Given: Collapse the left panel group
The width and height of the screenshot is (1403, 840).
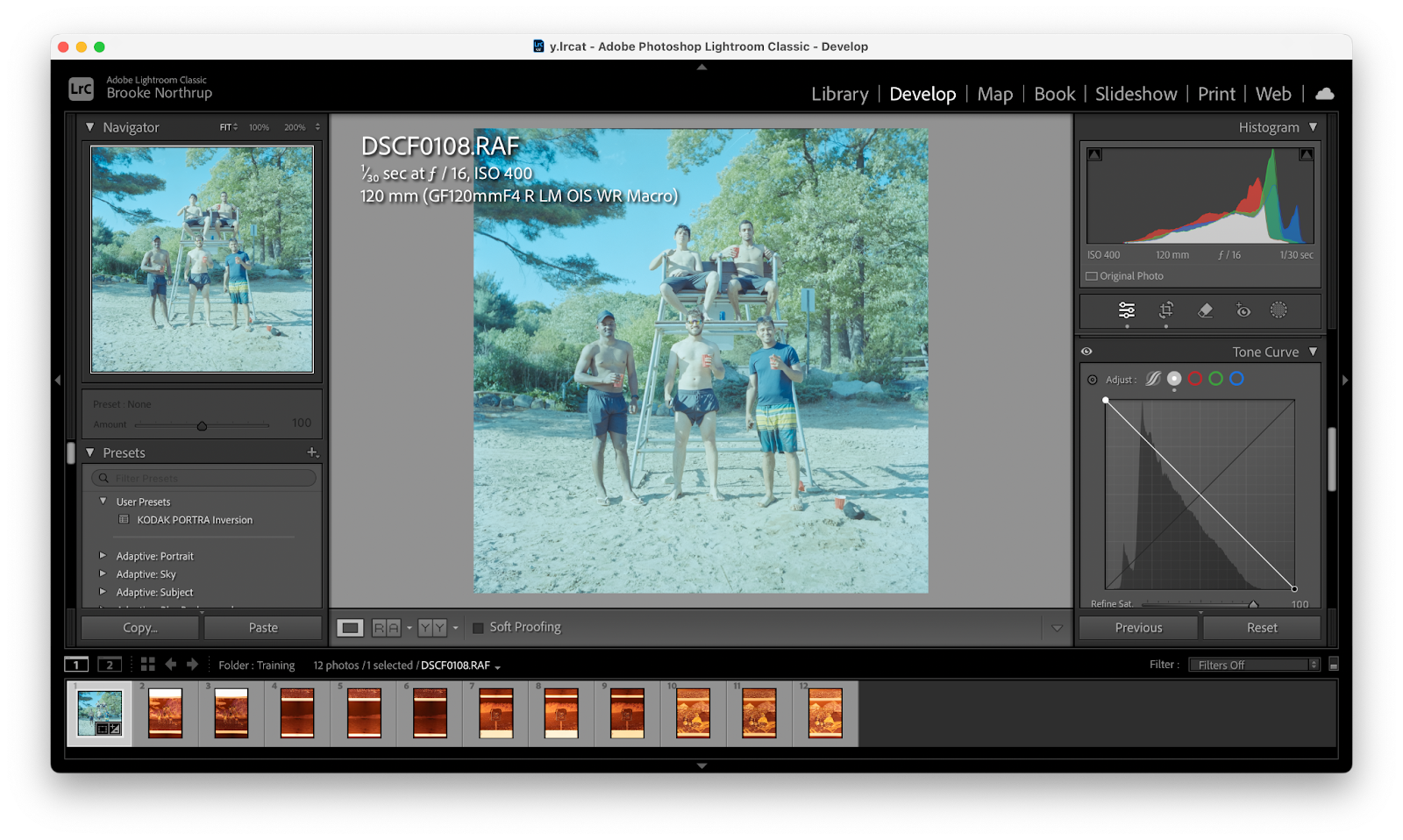Looking at the screenshot, I should pyautogui.click(x=58, y=380).
